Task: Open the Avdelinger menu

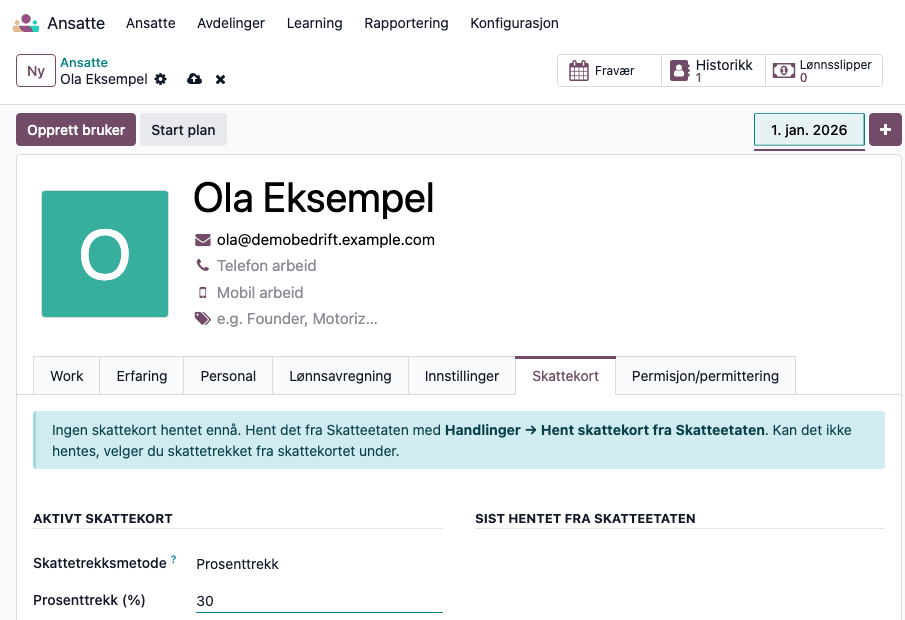Action: [x=231, y=23]
